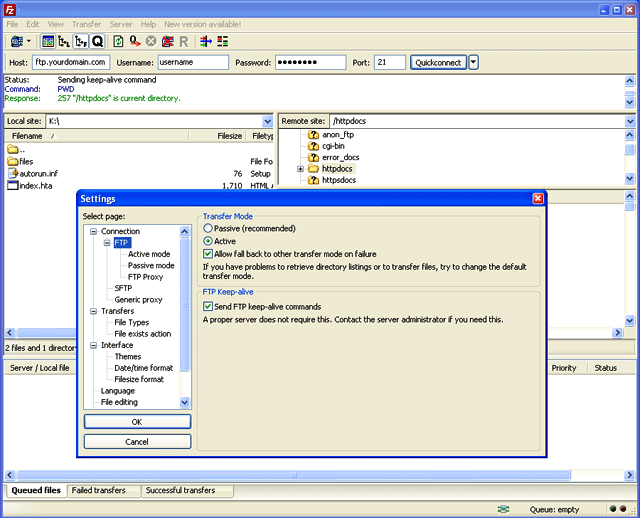
Task: Collapse the Connection tree node
Action: click(x=93, y=231)
